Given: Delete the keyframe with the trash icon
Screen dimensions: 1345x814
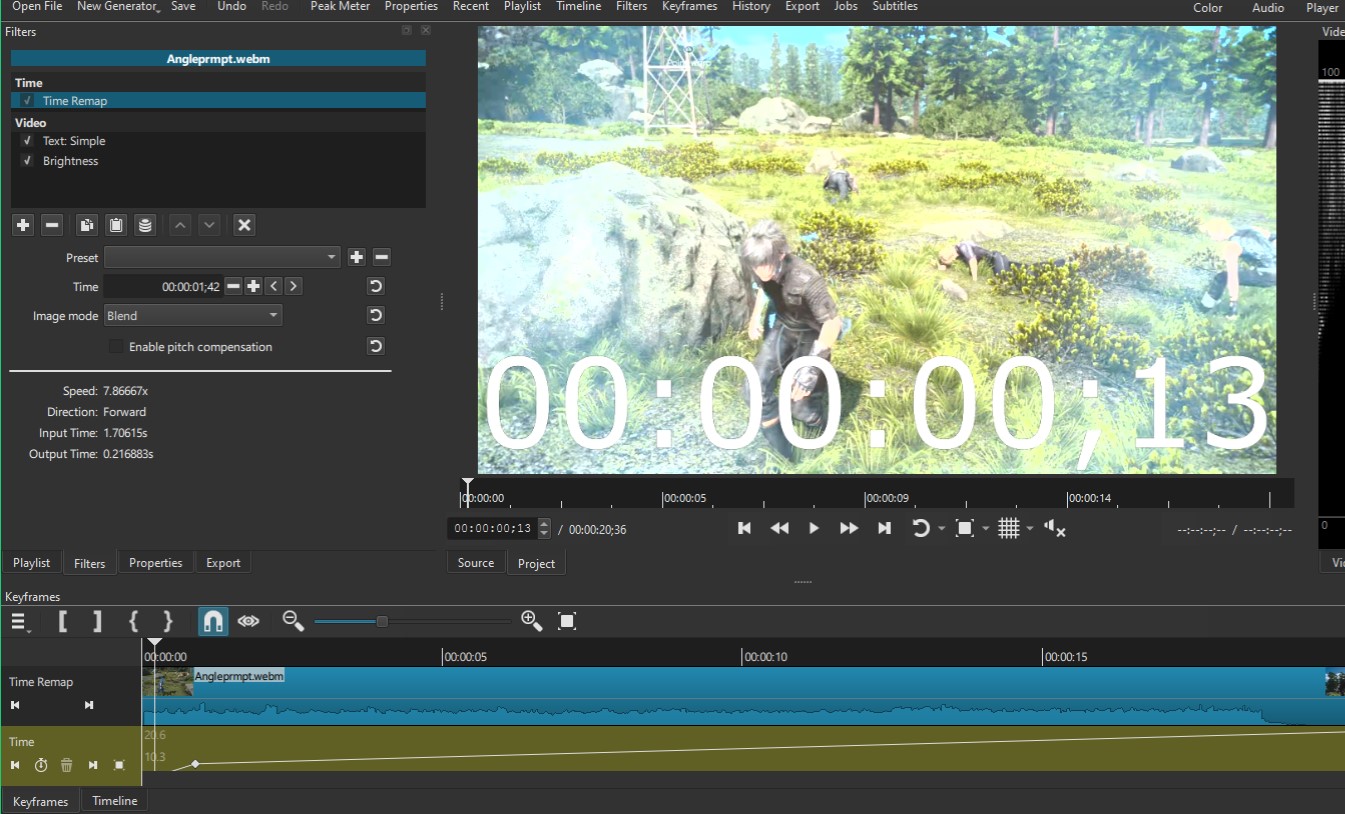Looking at the screenshot, I should 67,765.
